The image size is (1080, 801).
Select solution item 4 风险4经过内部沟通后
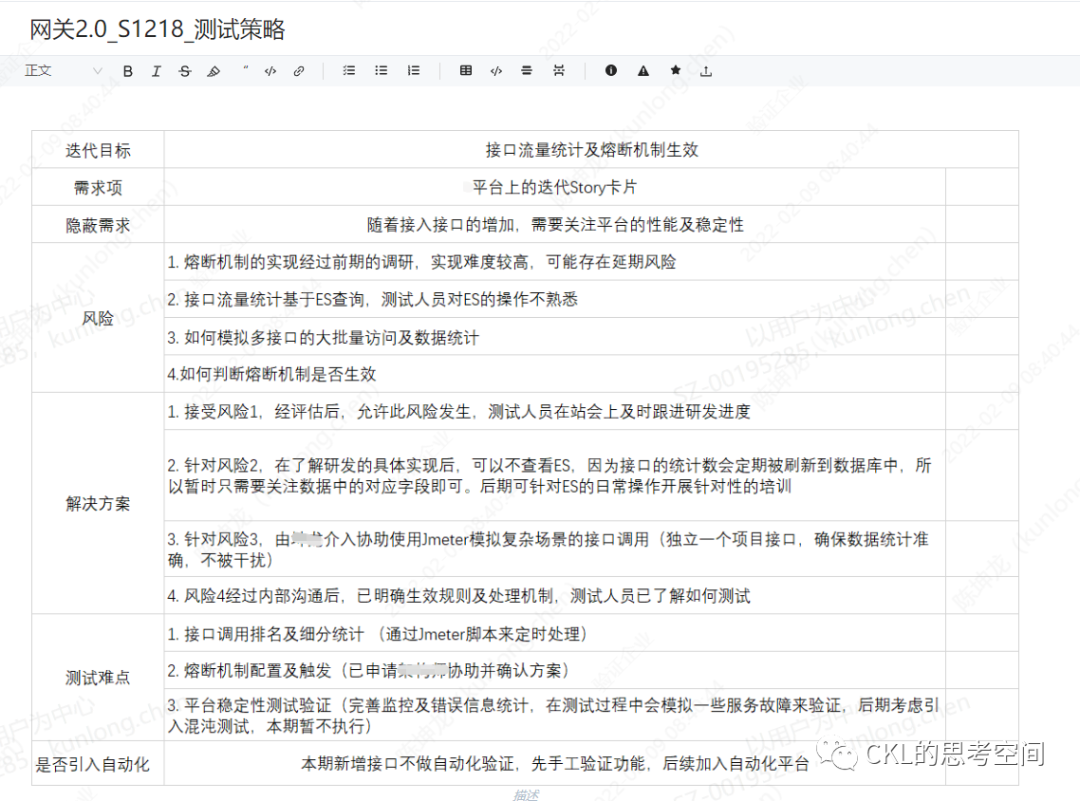coord(554,596)
